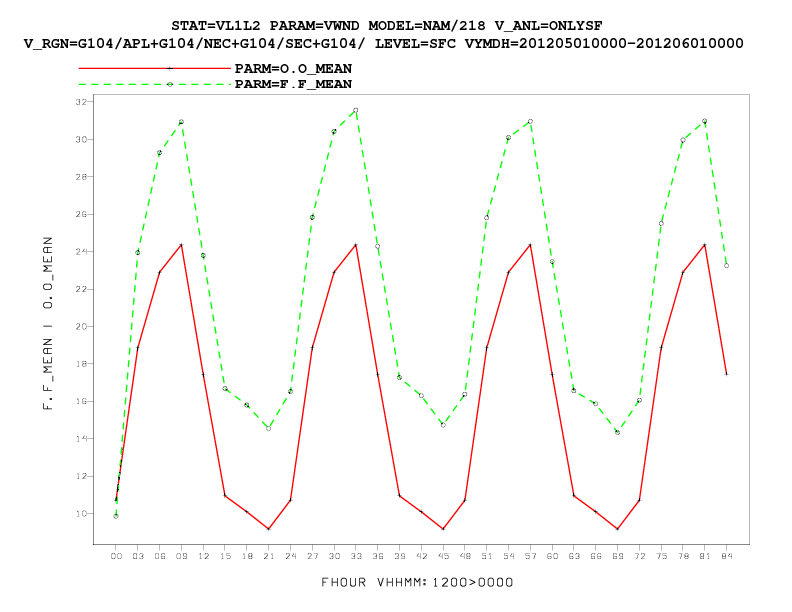This screenshot has height=612, width=792.
Task: Click the x-axis title FHOUR VHHMM:1200>0000
Action: pyautogui.click(x=417, y=583)
